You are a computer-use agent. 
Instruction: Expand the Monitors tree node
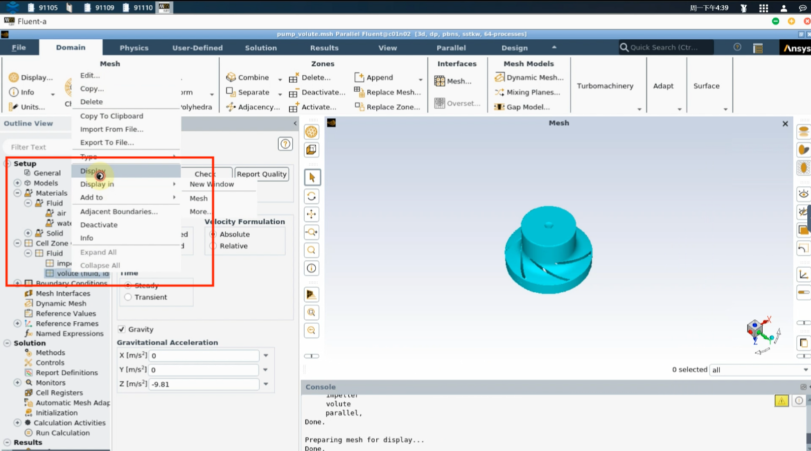point(18,383)
